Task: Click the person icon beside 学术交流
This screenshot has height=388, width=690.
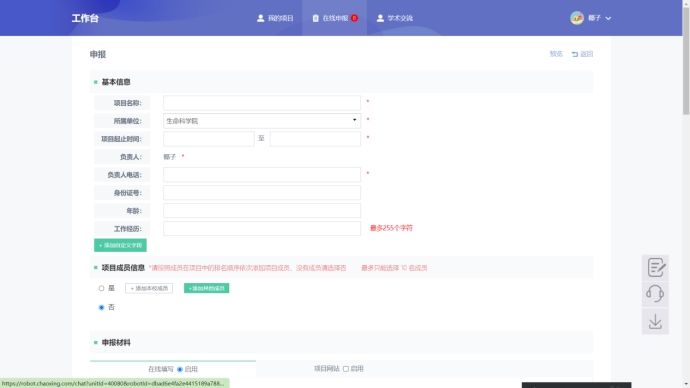Action: click(380, 18)
